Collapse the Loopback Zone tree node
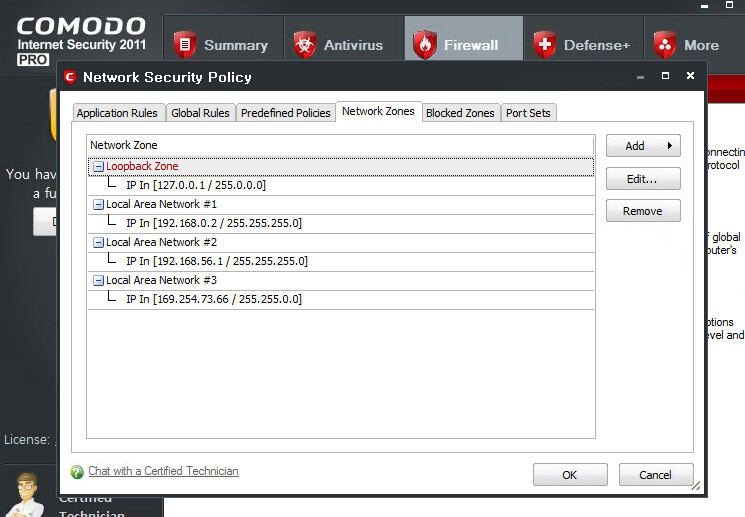The height and width of the screenshot is (517, 745). (x=98, y=167)
